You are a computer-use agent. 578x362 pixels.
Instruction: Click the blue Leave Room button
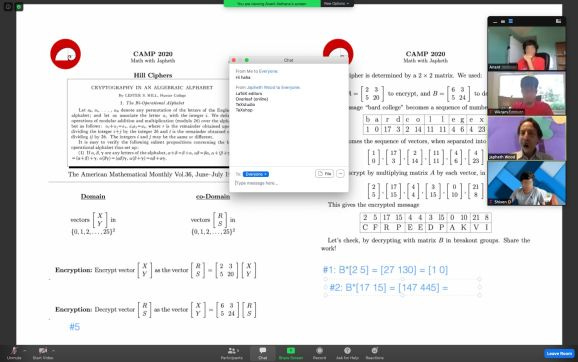click(559, 354)
